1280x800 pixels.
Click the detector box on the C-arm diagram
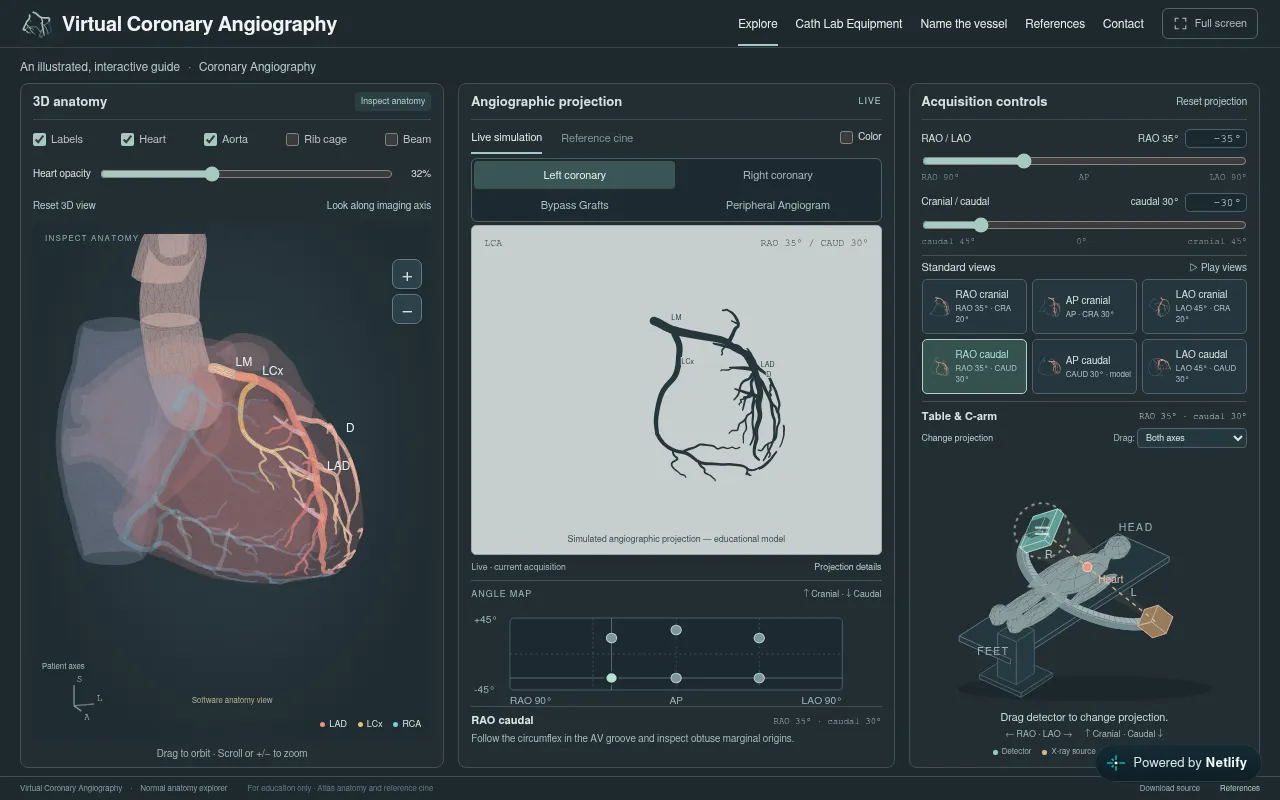point(1041,530)
